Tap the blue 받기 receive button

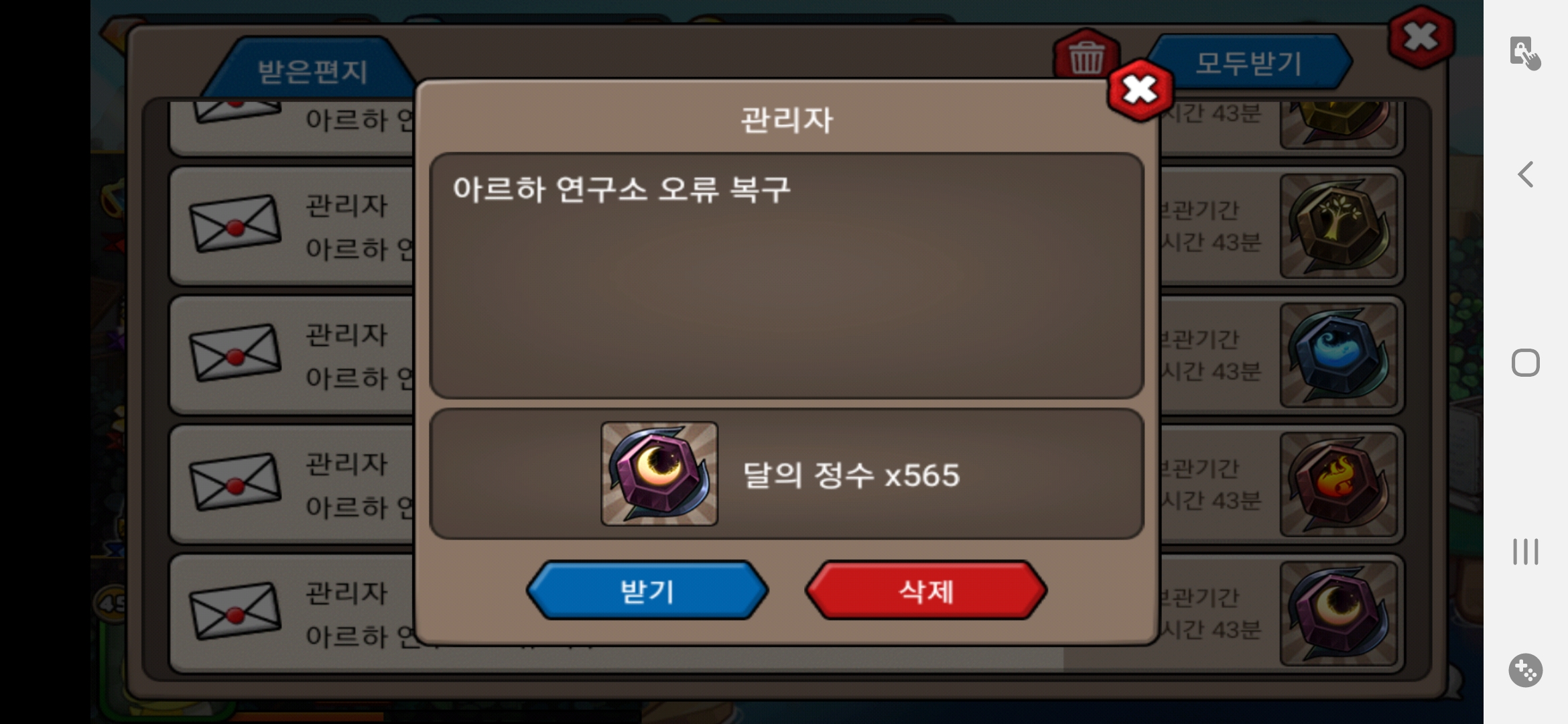tap(647, 591)
